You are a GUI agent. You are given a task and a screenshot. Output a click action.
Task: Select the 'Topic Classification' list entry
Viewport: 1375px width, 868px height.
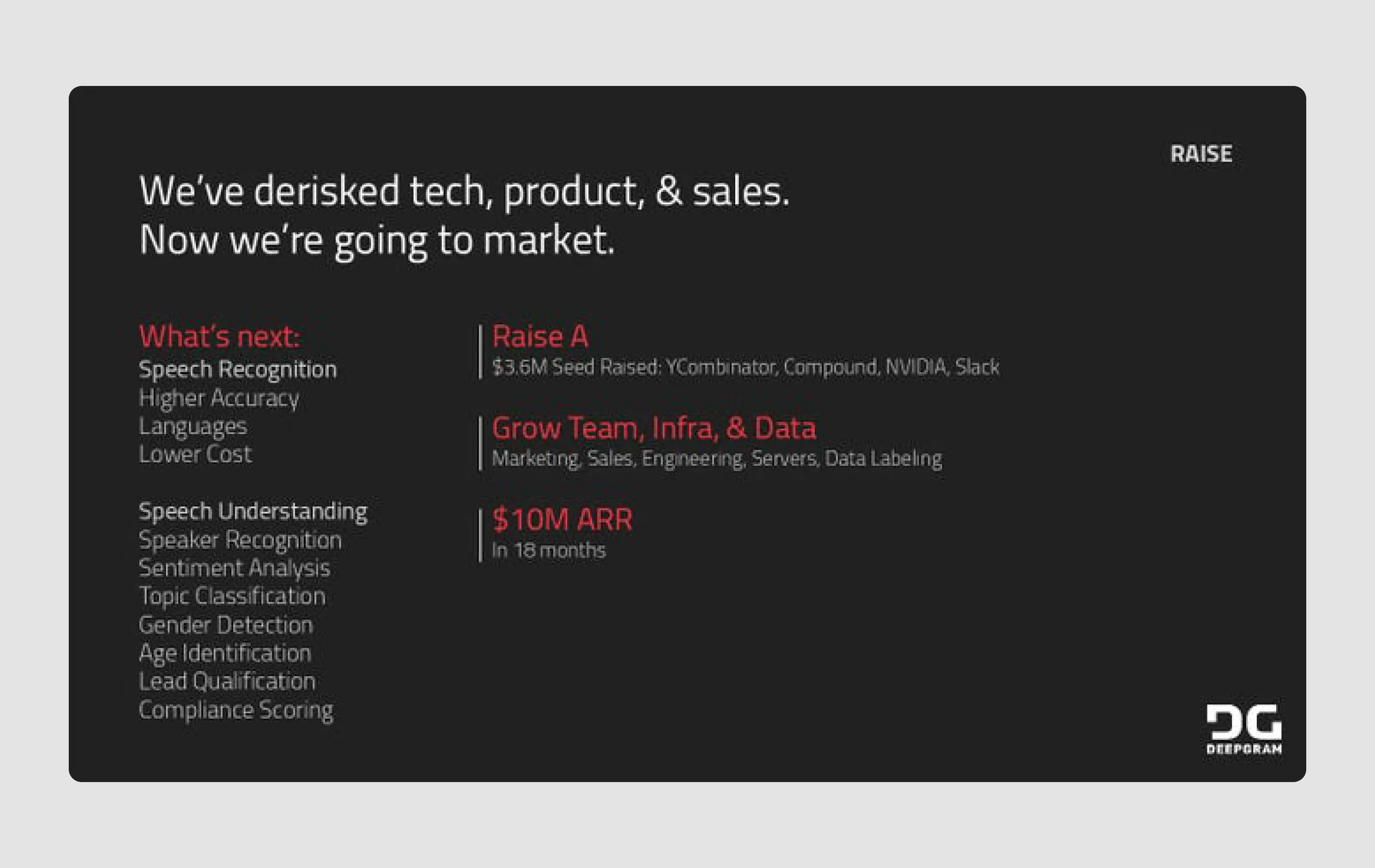[x=233, y=596]
